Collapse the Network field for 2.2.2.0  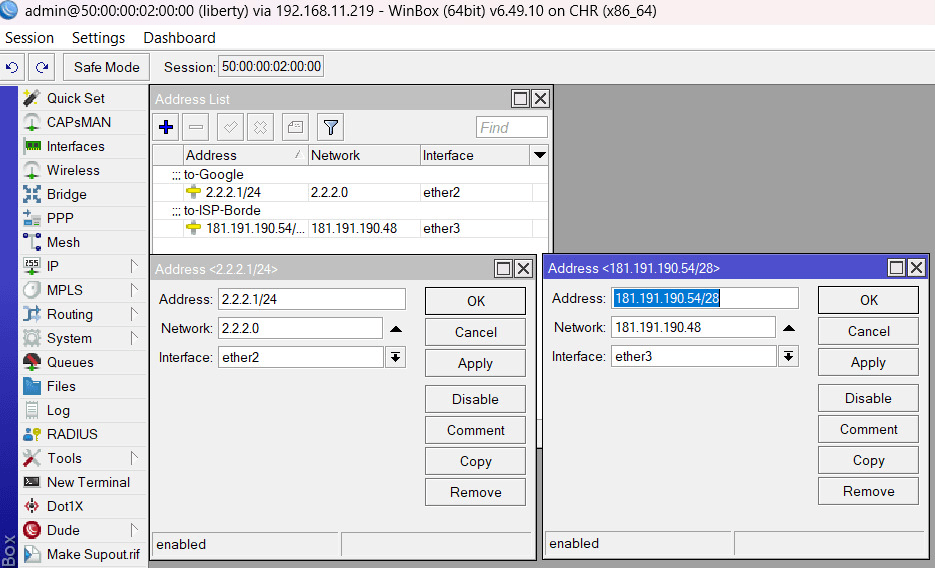(x=396, y=329)
